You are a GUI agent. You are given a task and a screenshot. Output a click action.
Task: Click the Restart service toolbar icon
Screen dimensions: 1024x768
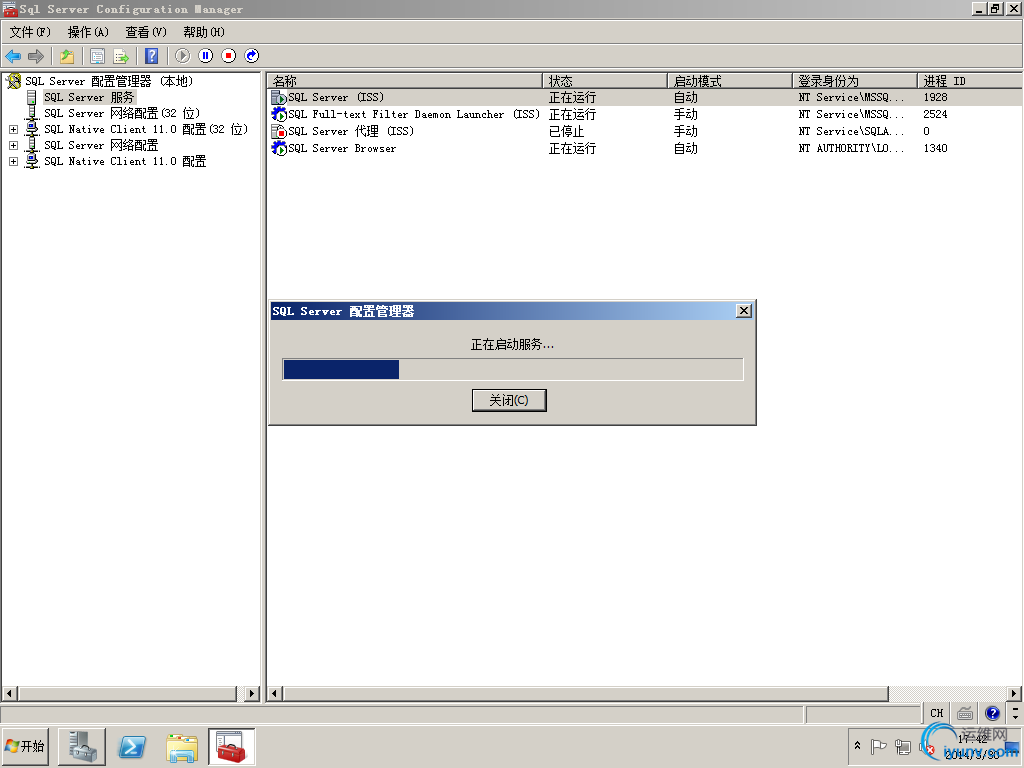252,56
